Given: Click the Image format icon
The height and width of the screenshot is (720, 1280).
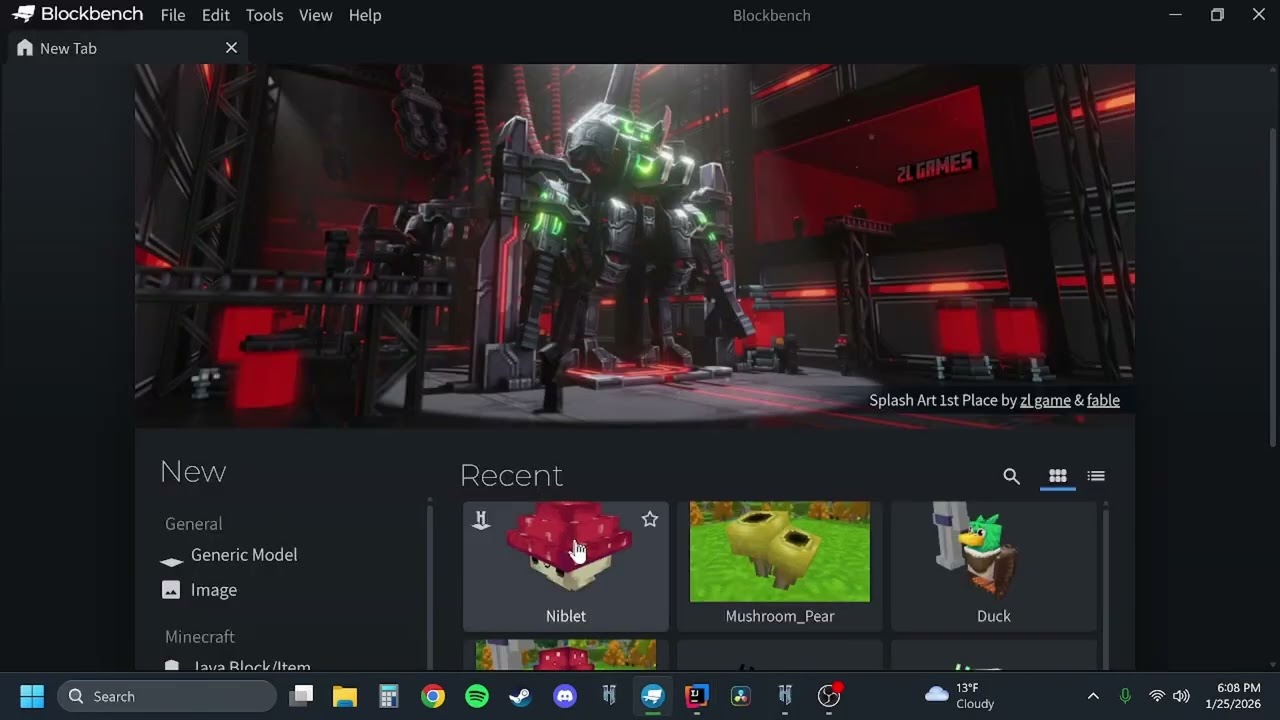Looking at the screenshot, I should (x=171, y=590).
